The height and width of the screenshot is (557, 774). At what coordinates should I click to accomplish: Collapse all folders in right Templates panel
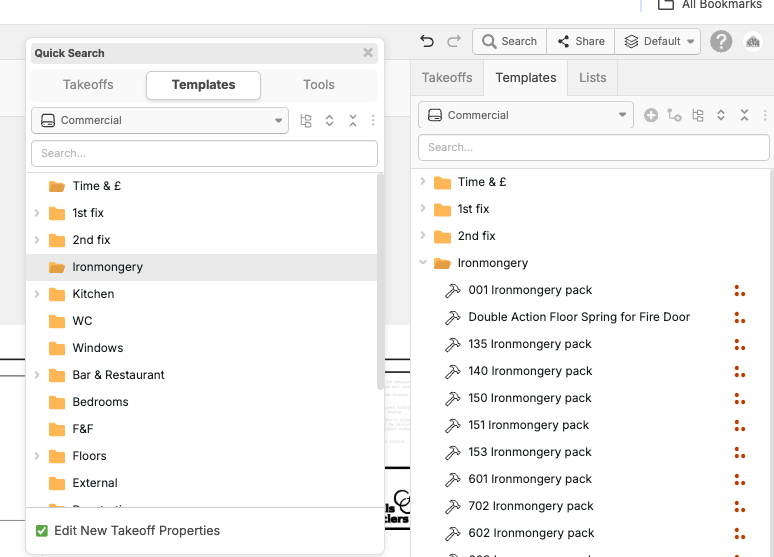tap(744, 115)
